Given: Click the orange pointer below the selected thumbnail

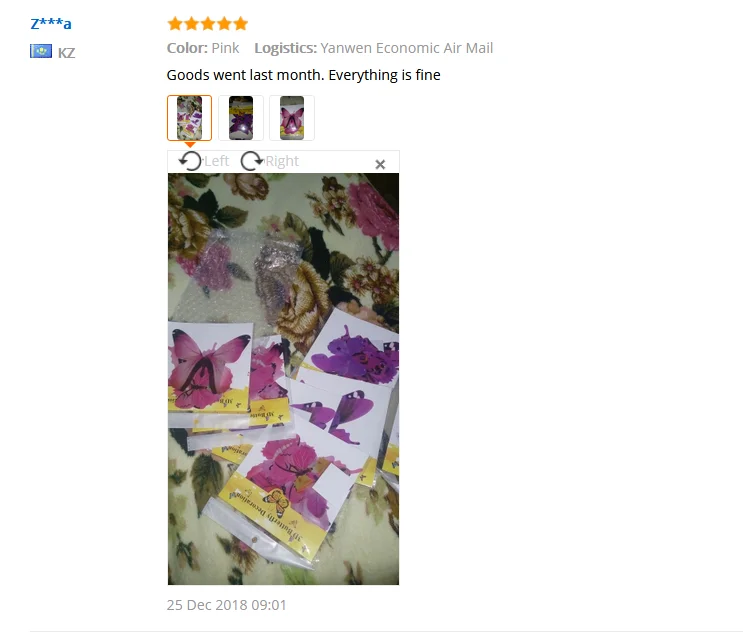Looking at the screenshot, I should click(190, 145).
